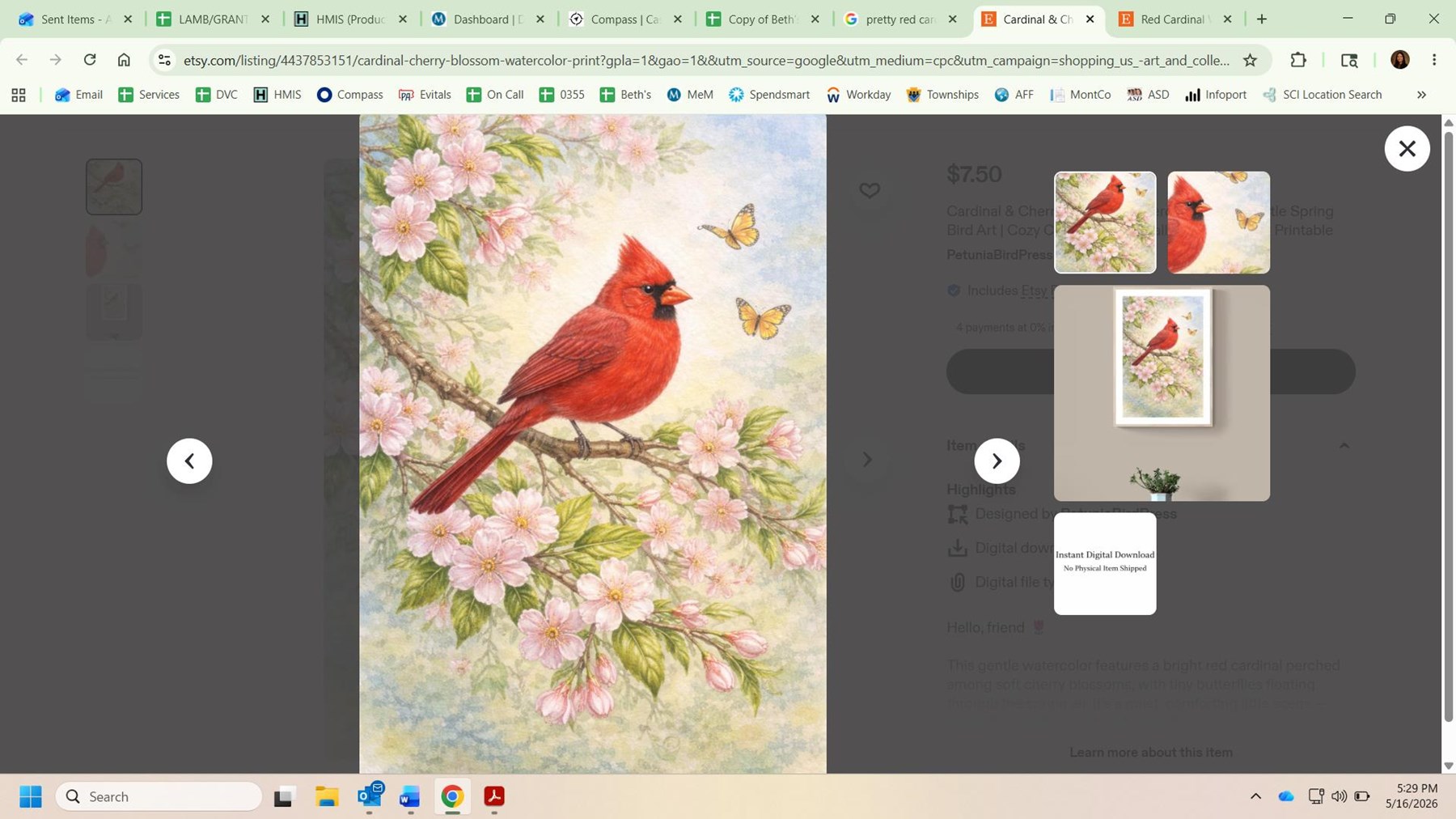The image size is (1456, 819).
Task: Open the SCI Location Search bookmark
Action: coord(1322,95)
